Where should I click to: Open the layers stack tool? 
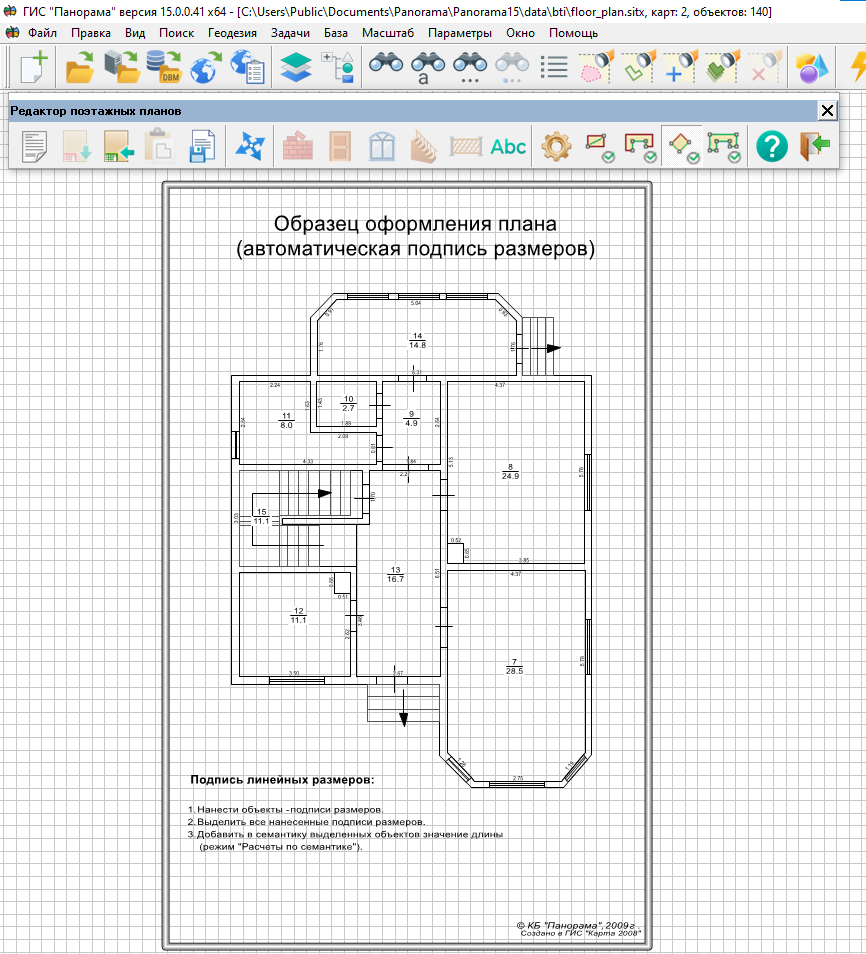296,67
